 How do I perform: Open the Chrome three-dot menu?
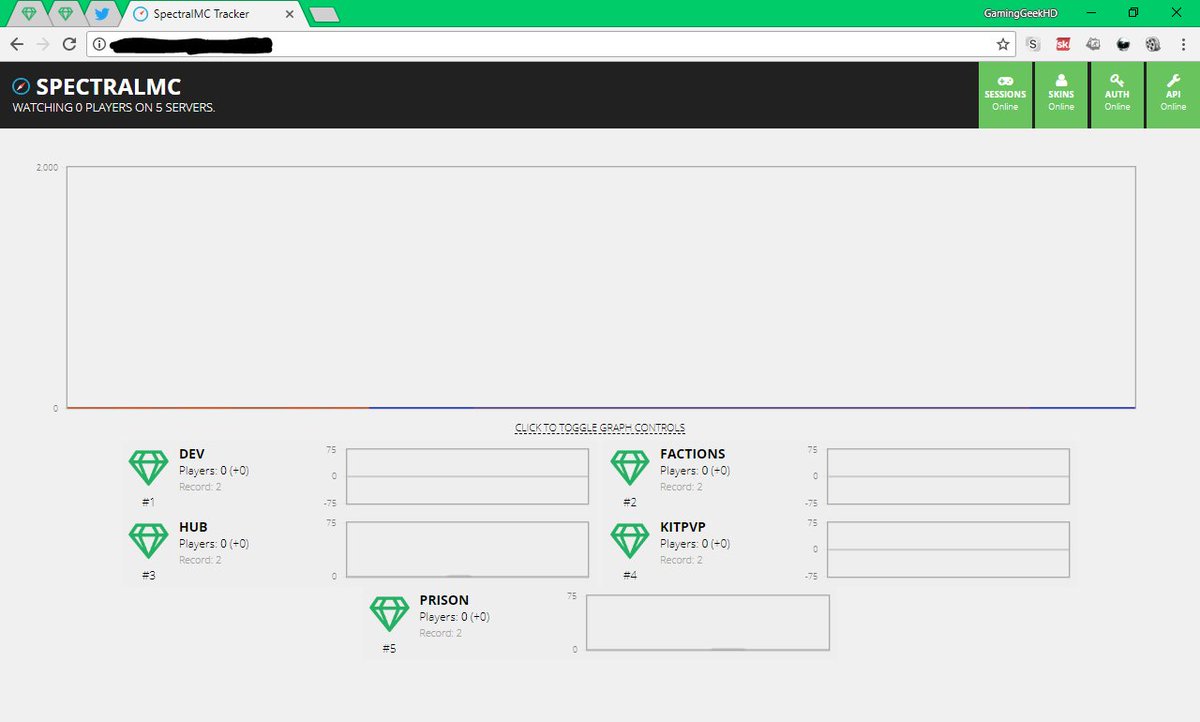click(1183, 44)
